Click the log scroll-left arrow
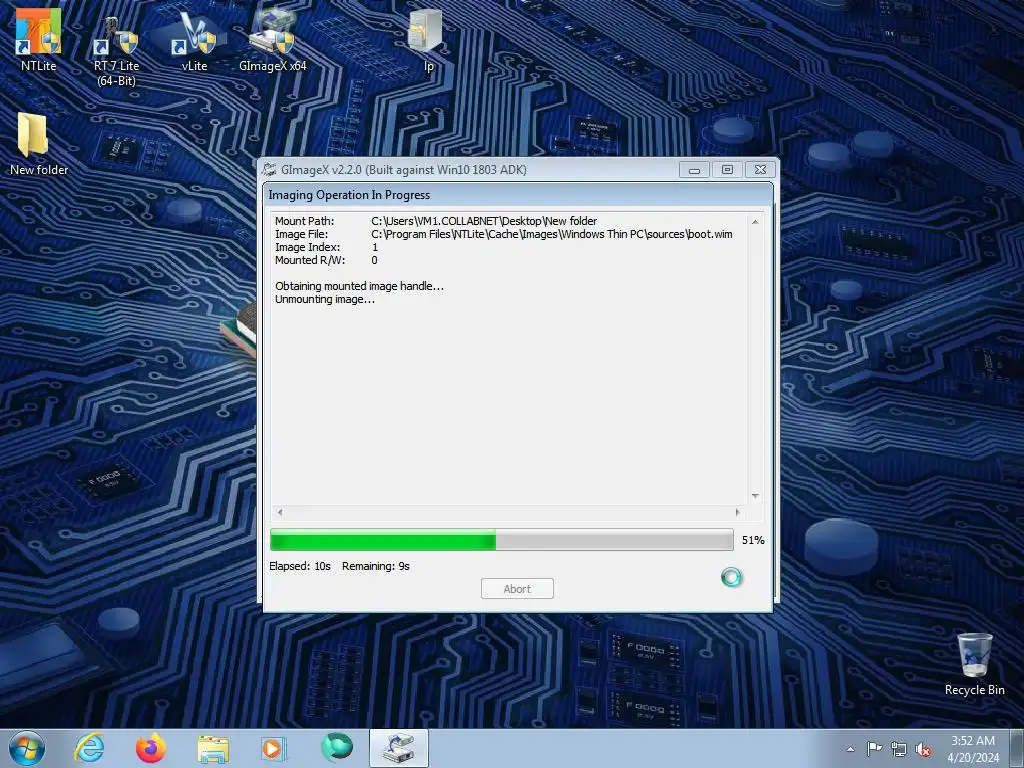Viewport: 1024px width, 768px height. pyautogui.click(x=280, y=513)
